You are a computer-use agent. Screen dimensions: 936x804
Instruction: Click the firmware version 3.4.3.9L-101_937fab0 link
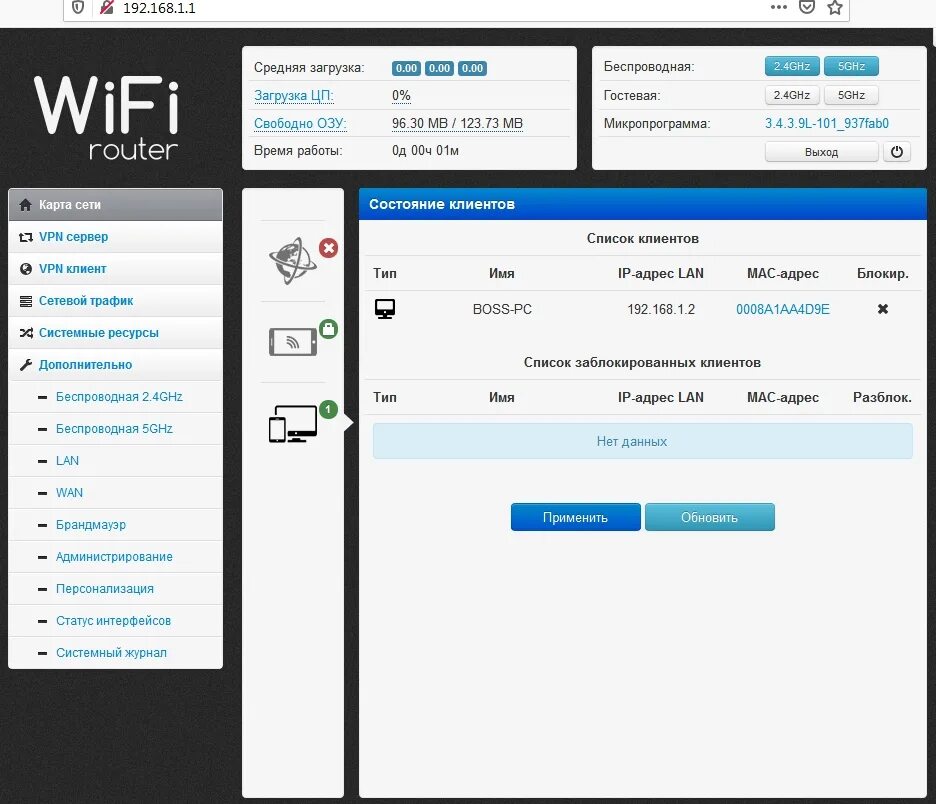[827, 124]
